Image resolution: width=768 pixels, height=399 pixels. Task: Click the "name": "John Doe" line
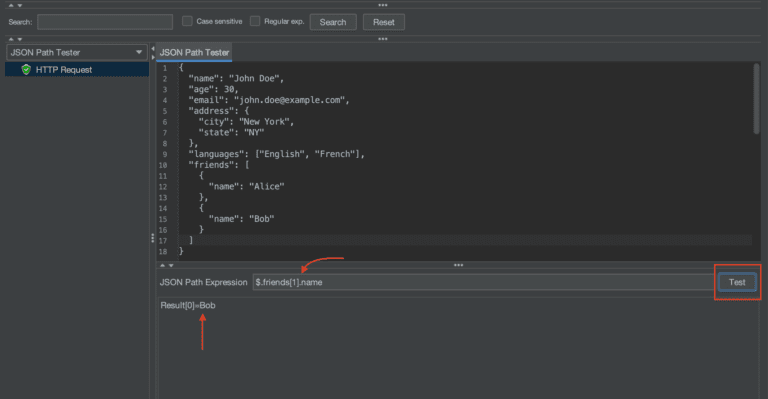(x=236, y=78)
